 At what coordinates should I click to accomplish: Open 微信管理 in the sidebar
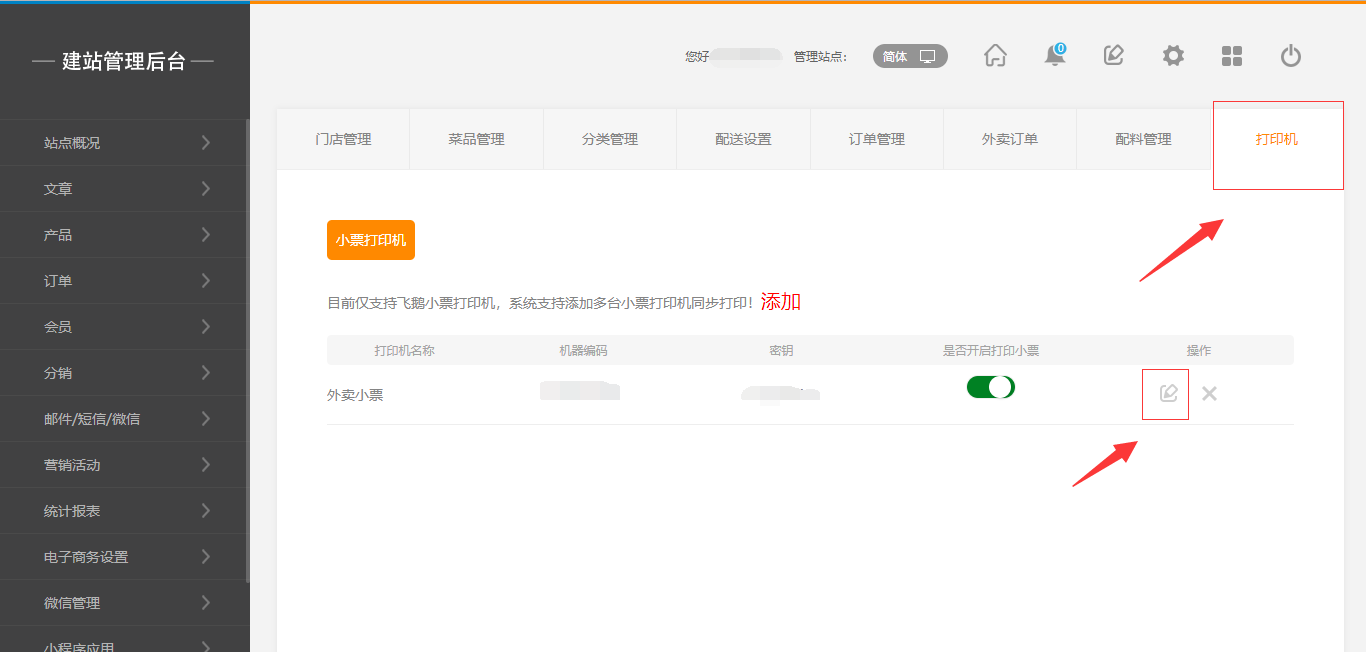click(x=124, y=603)
